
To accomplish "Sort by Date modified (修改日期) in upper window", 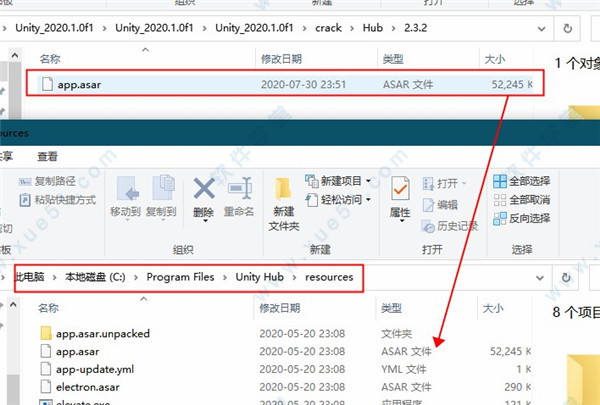I will 281,59.
